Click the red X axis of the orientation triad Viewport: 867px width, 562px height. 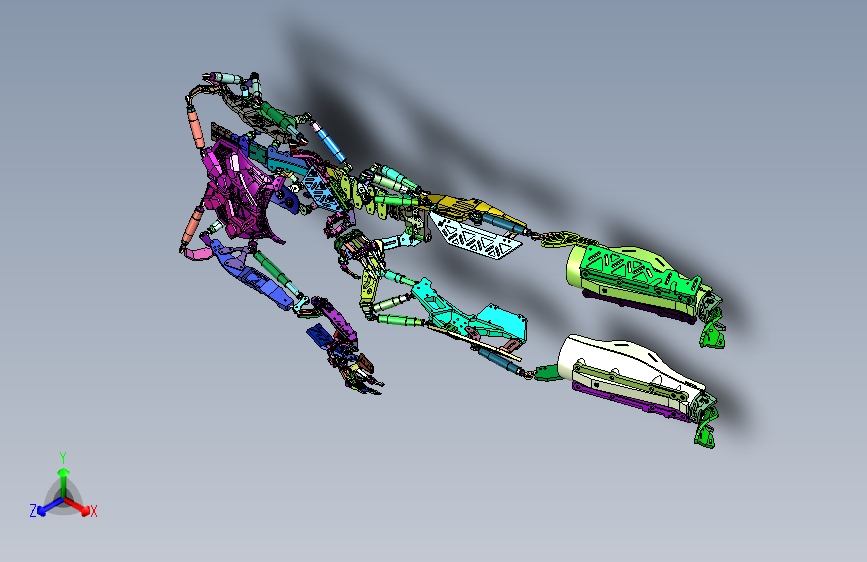pyautogui.click(x=78, y=507)
